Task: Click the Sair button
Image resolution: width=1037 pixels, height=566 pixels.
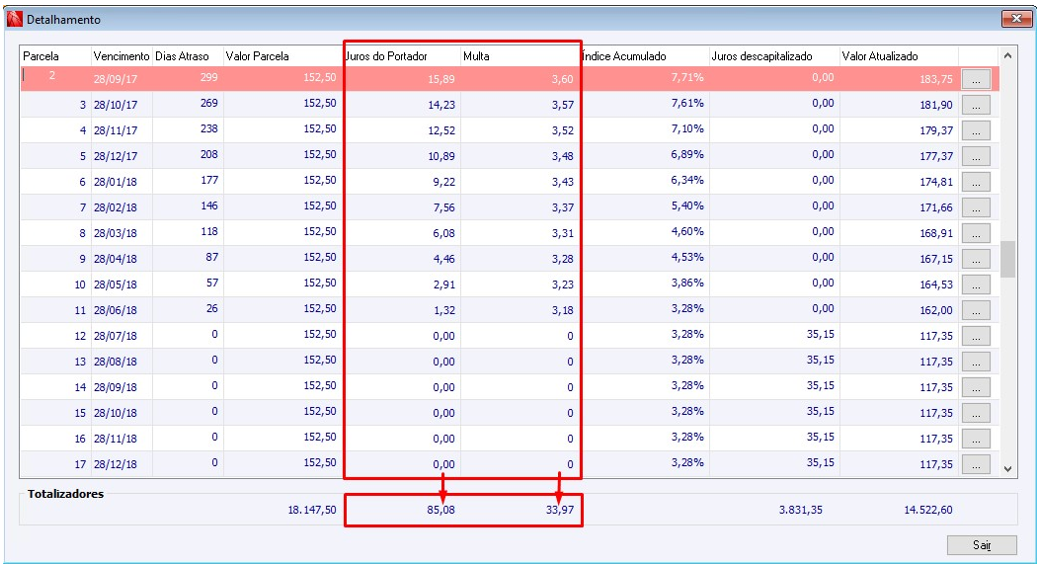Action: [x=981, y=545]
